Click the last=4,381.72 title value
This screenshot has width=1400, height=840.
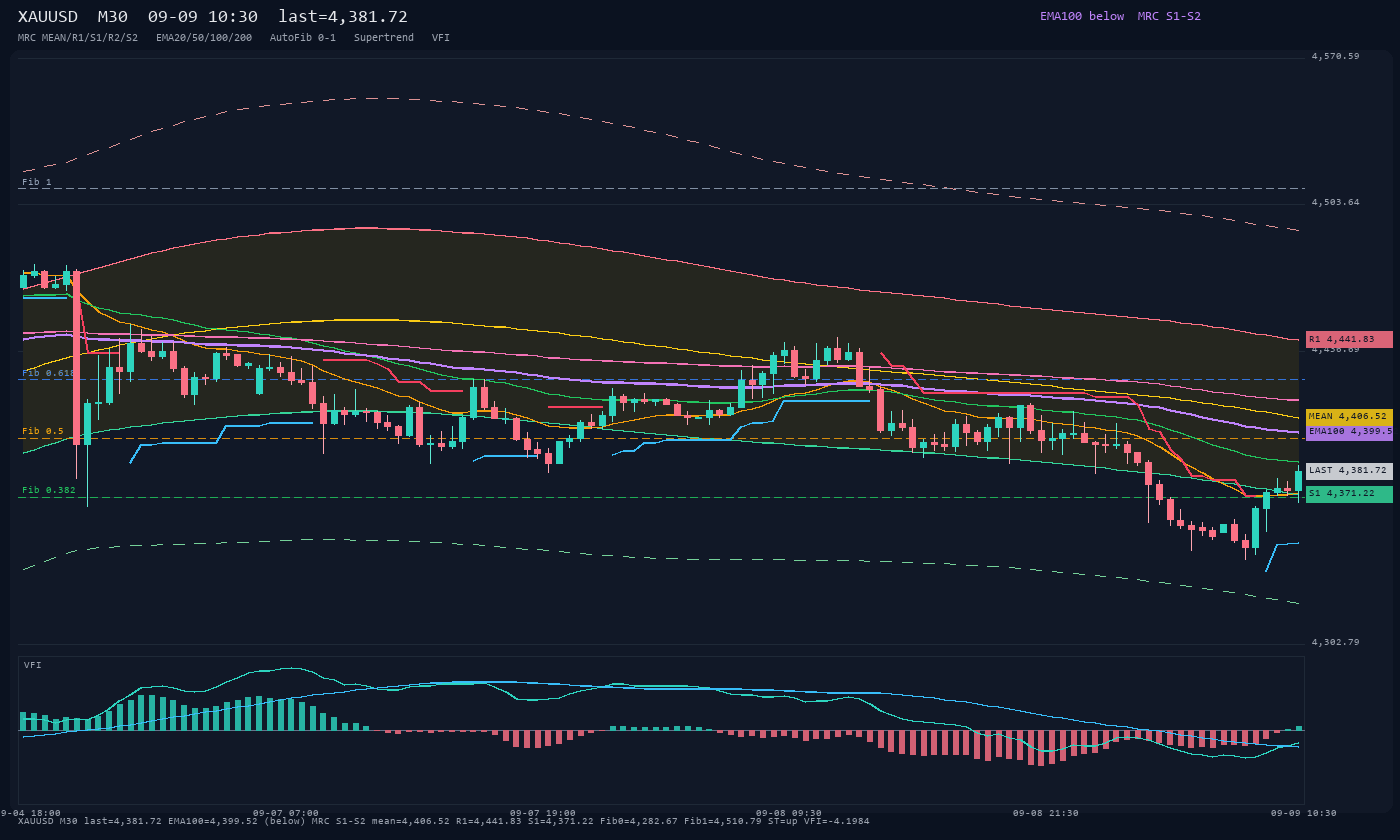coord(343,17)
